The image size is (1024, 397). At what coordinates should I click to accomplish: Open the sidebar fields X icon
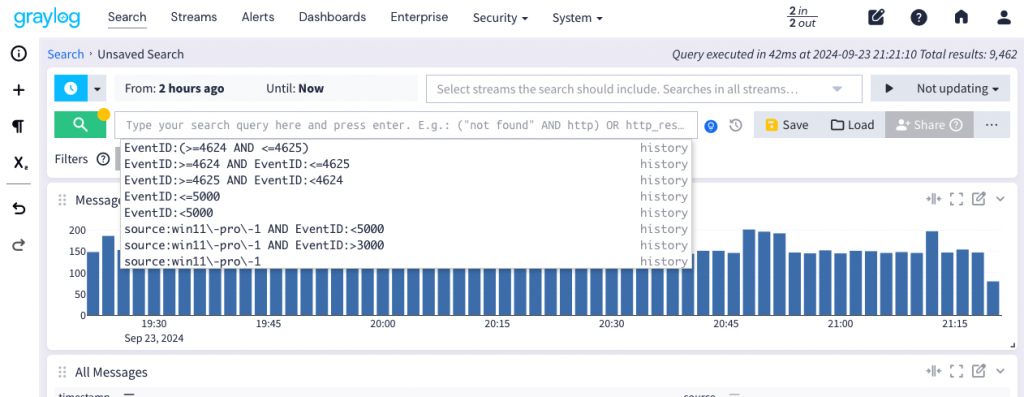pos(20,163)
